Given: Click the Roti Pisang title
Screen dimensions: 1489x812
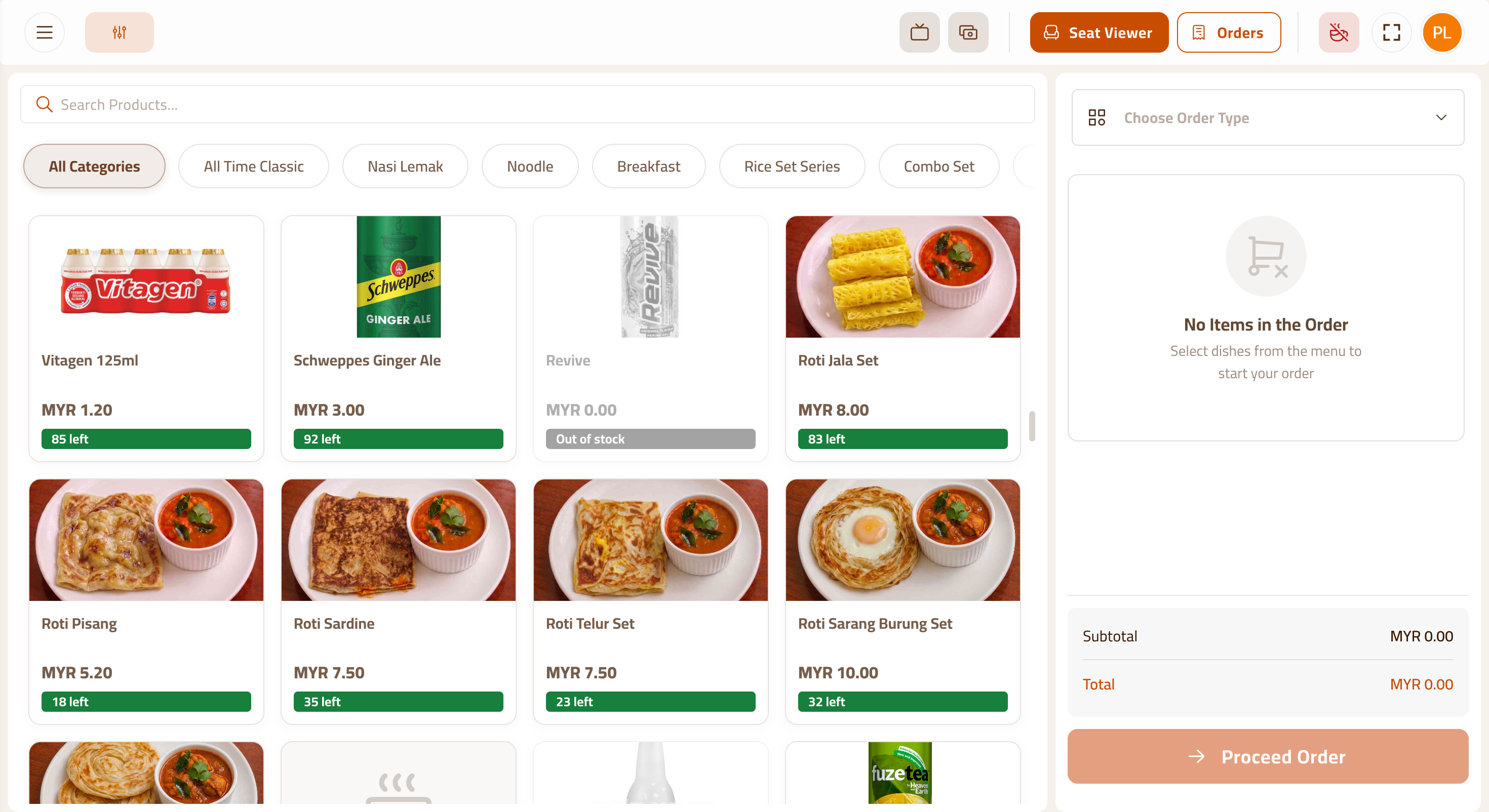Looking at the screenshot, I should pos(79,624).
